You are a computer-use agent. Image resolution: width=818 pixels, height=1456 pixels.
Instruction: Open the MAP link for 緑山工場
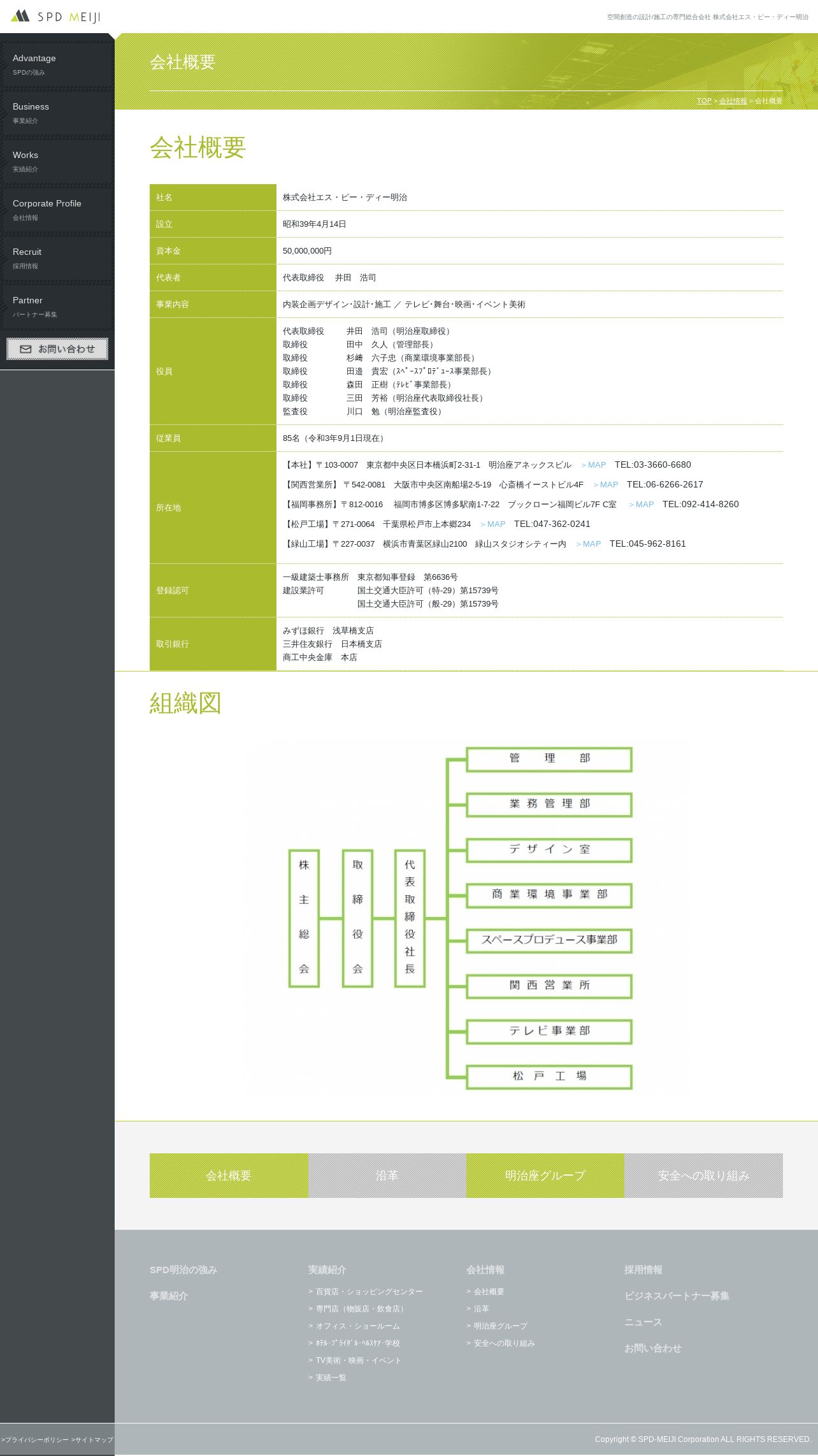(588, 544)
